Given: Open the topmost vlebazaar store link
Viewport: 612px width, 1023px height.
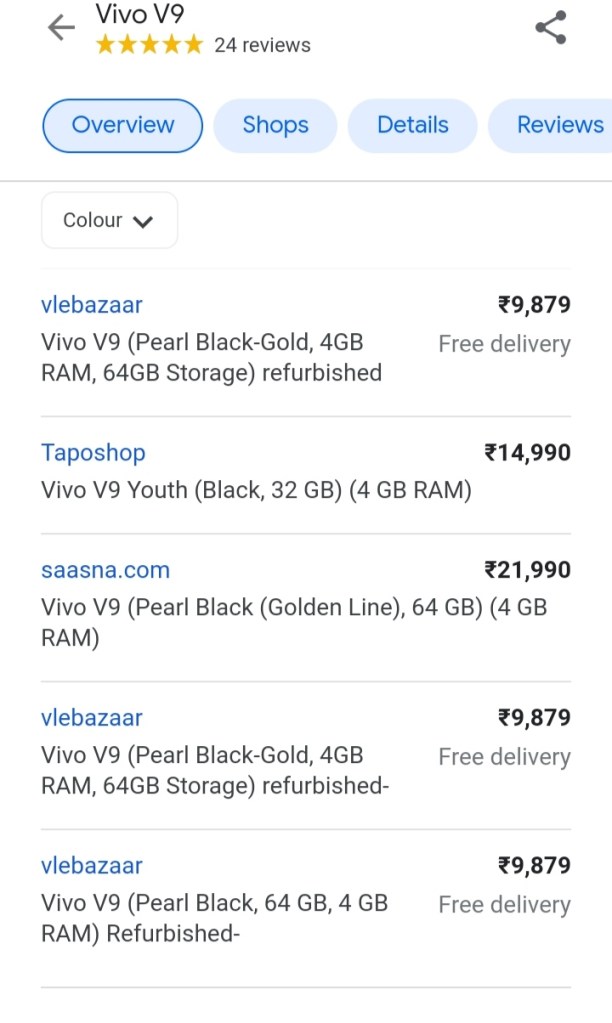Looking at the screenshot, I should [92, 305].
